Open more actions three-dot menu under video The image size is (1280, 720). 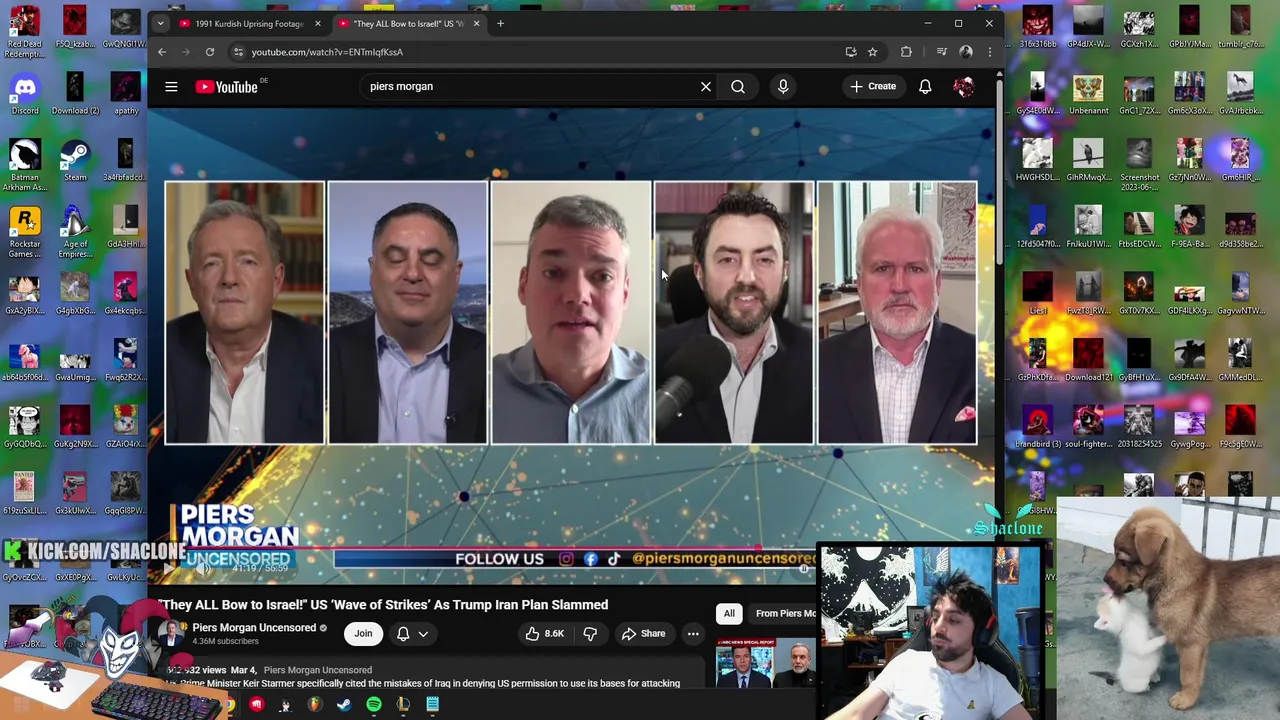pos(693,633)
